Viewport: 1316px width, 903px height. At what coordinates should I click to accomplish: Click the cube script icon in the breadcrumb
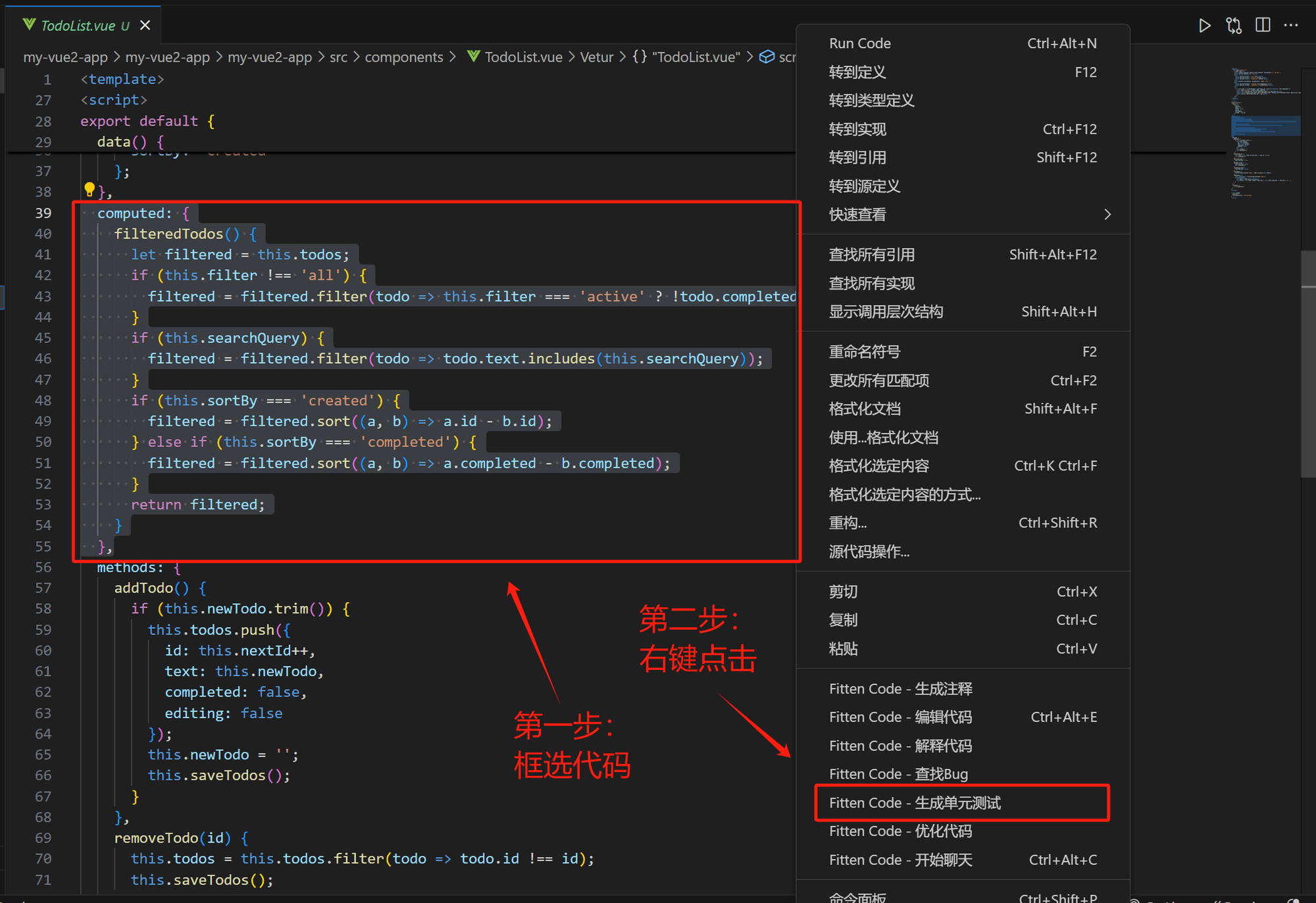[x=767, y=57]
